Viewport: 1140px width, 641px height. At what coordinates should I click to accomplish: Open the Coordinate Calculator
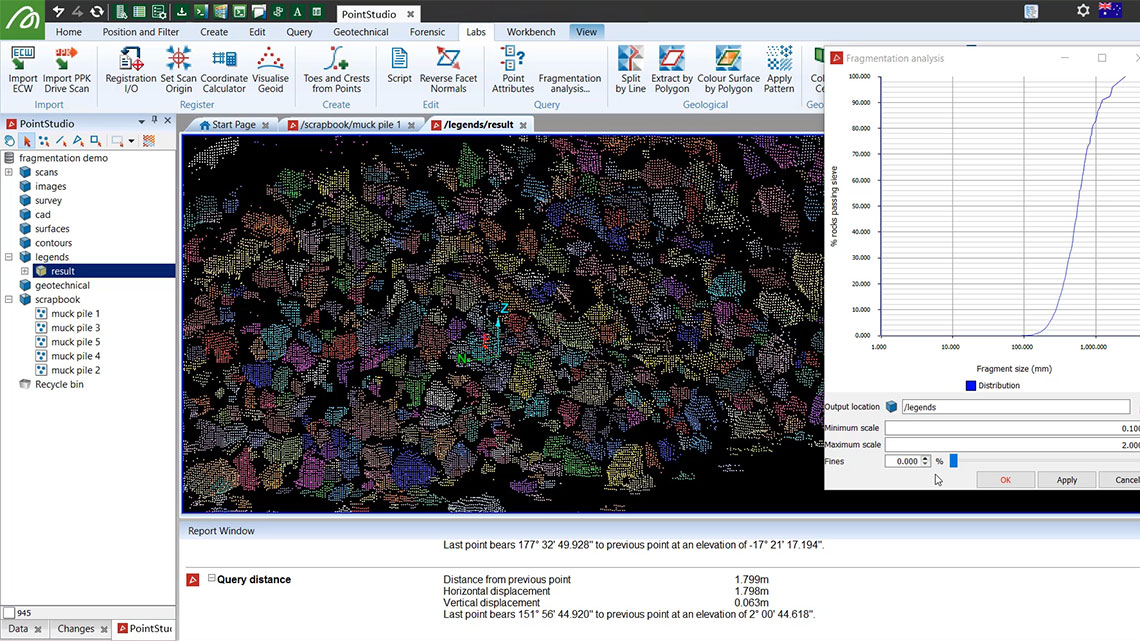click(x=223, y=70)
